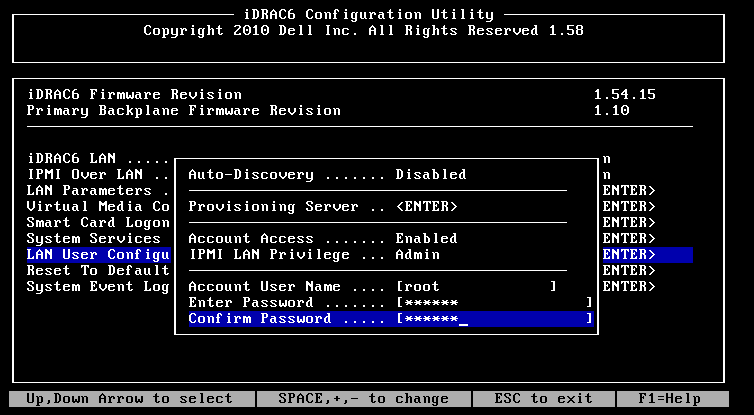Select the iDRAC6 LAN menu item
This screenshot has height=415, width=754.
[x=98, y=158]
